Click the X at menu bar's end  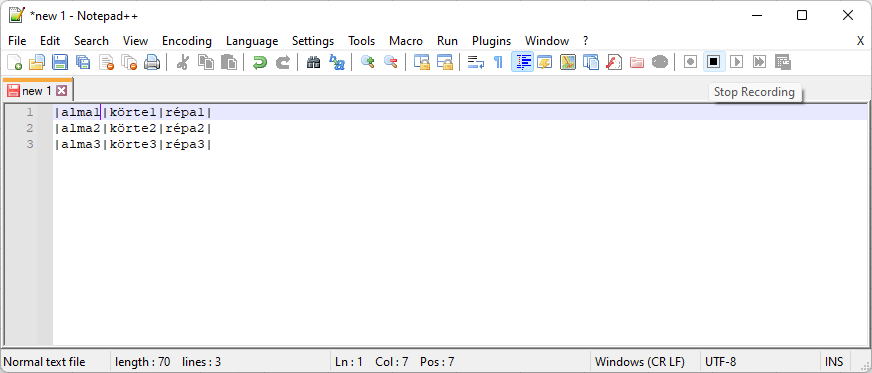point(860,41)
